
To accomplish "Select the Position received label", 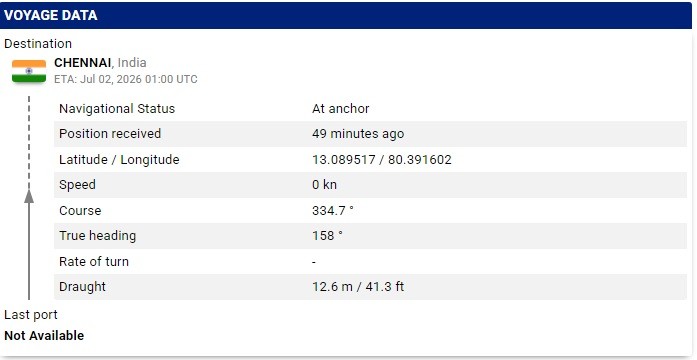I will pyautogui.click(x=110, y=134).
